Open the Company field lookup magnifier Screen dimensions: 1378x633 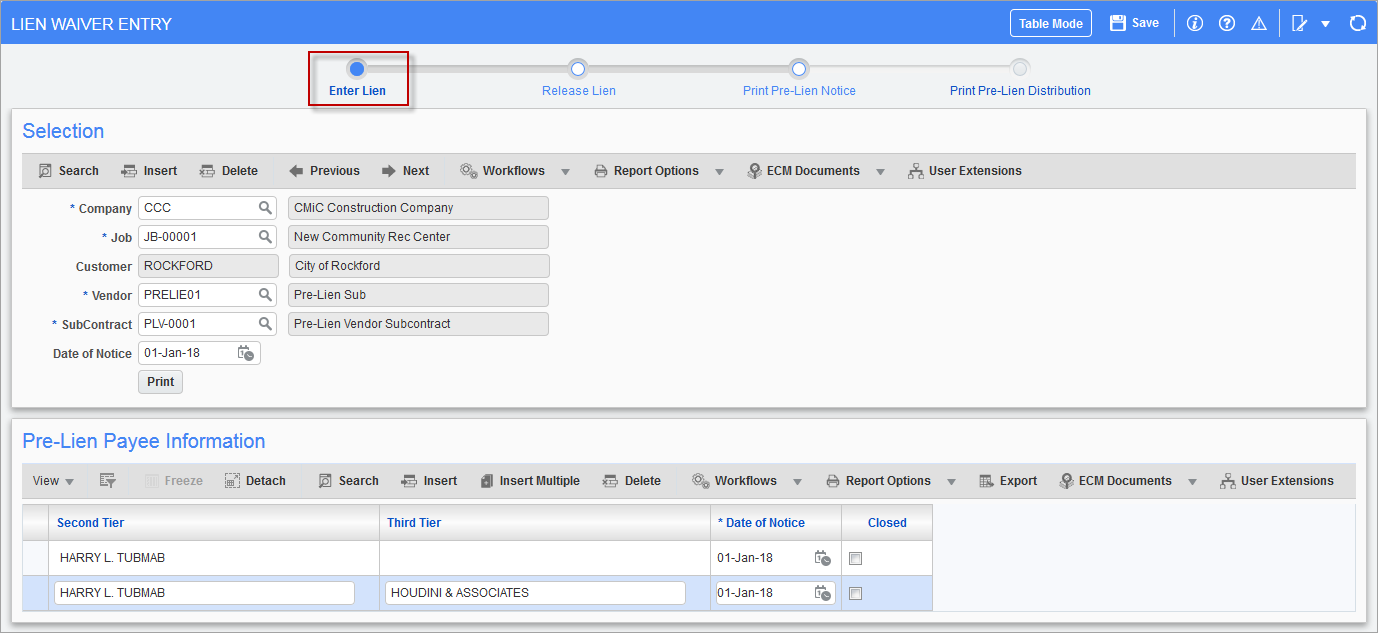pos(265,208)
